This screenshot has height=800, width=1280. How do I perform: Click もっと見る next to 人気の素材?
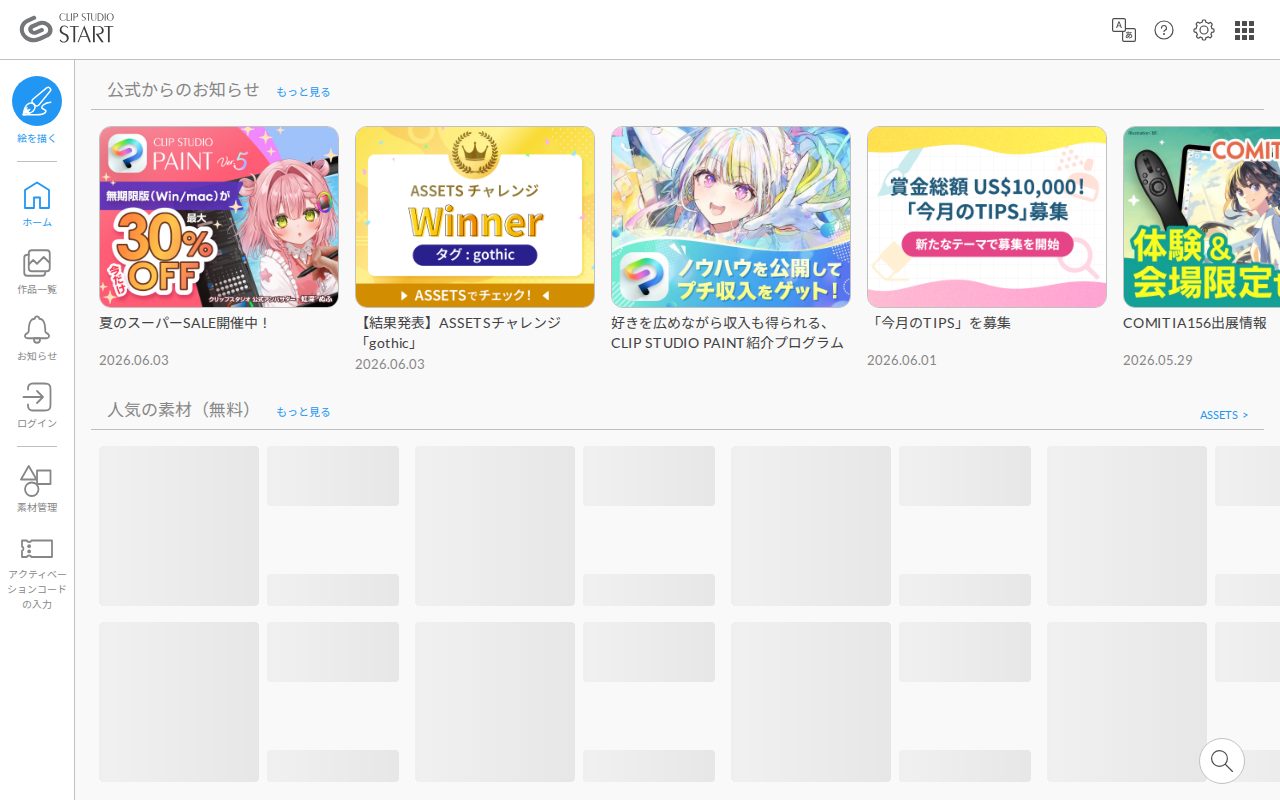[303, 412]
